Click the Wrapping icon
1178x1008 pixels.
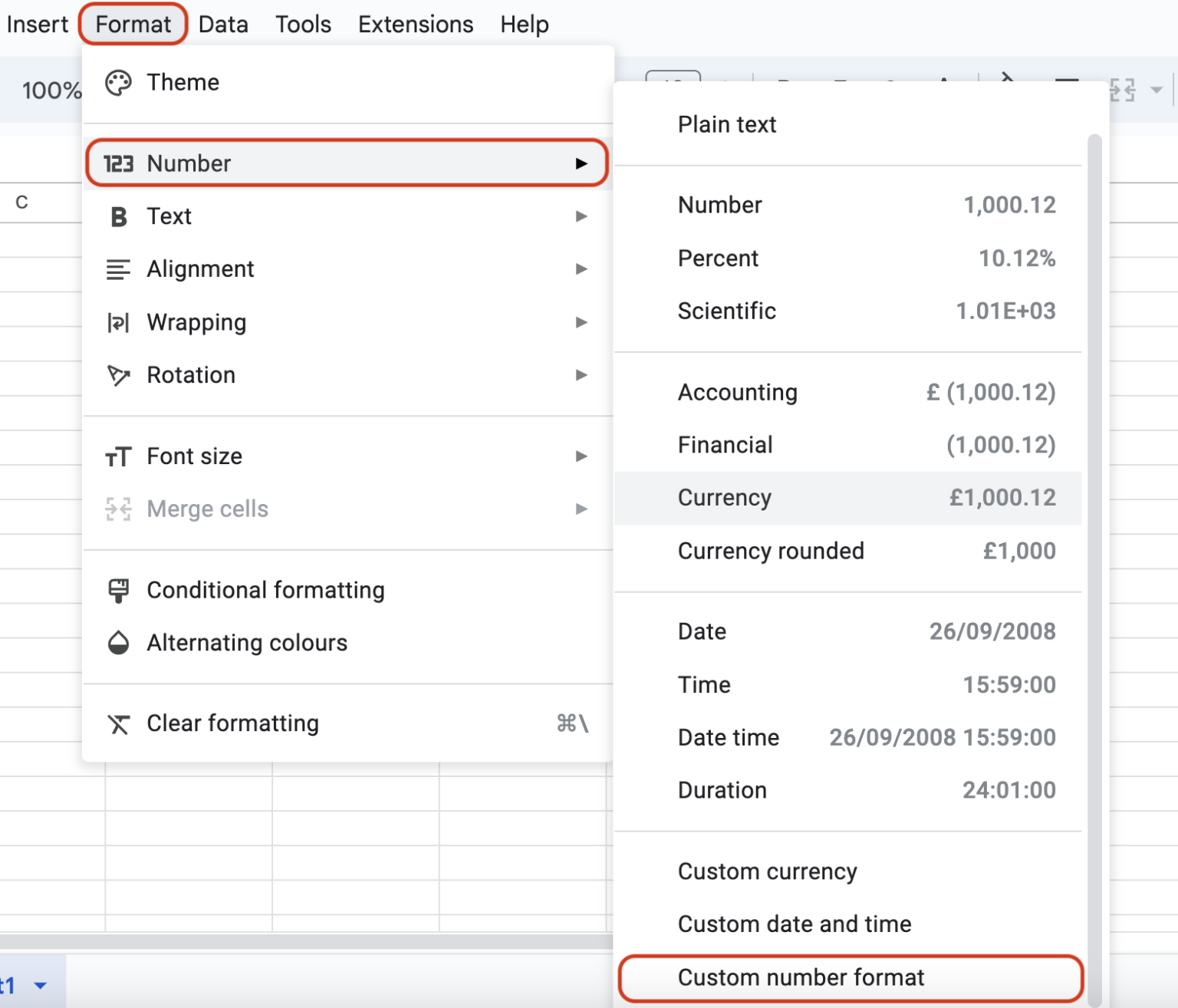(x=119, y=322)
